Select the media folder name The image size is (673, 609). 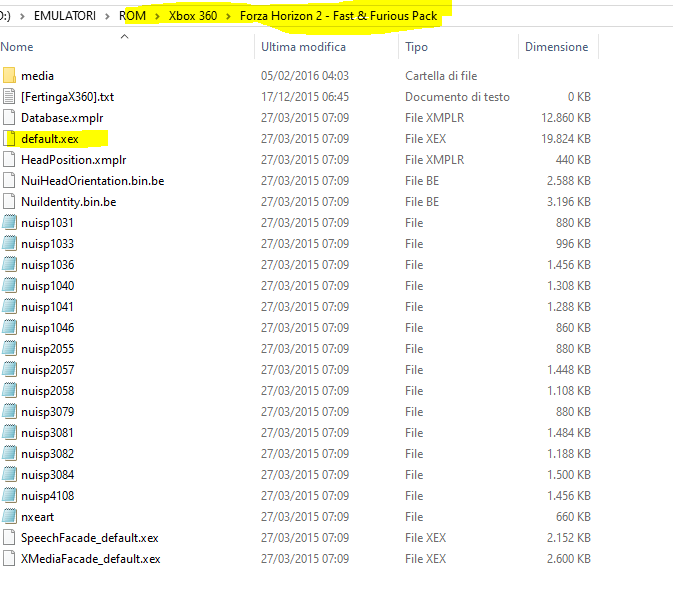pyautogui.click(x=37, y=76)
